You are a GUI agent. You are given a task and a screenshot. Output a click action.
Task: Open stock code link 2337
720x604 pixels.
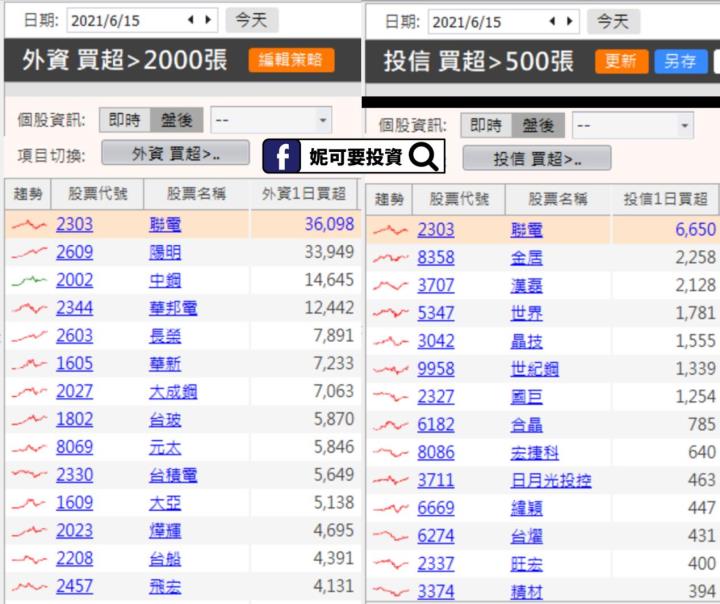[436, 564]
